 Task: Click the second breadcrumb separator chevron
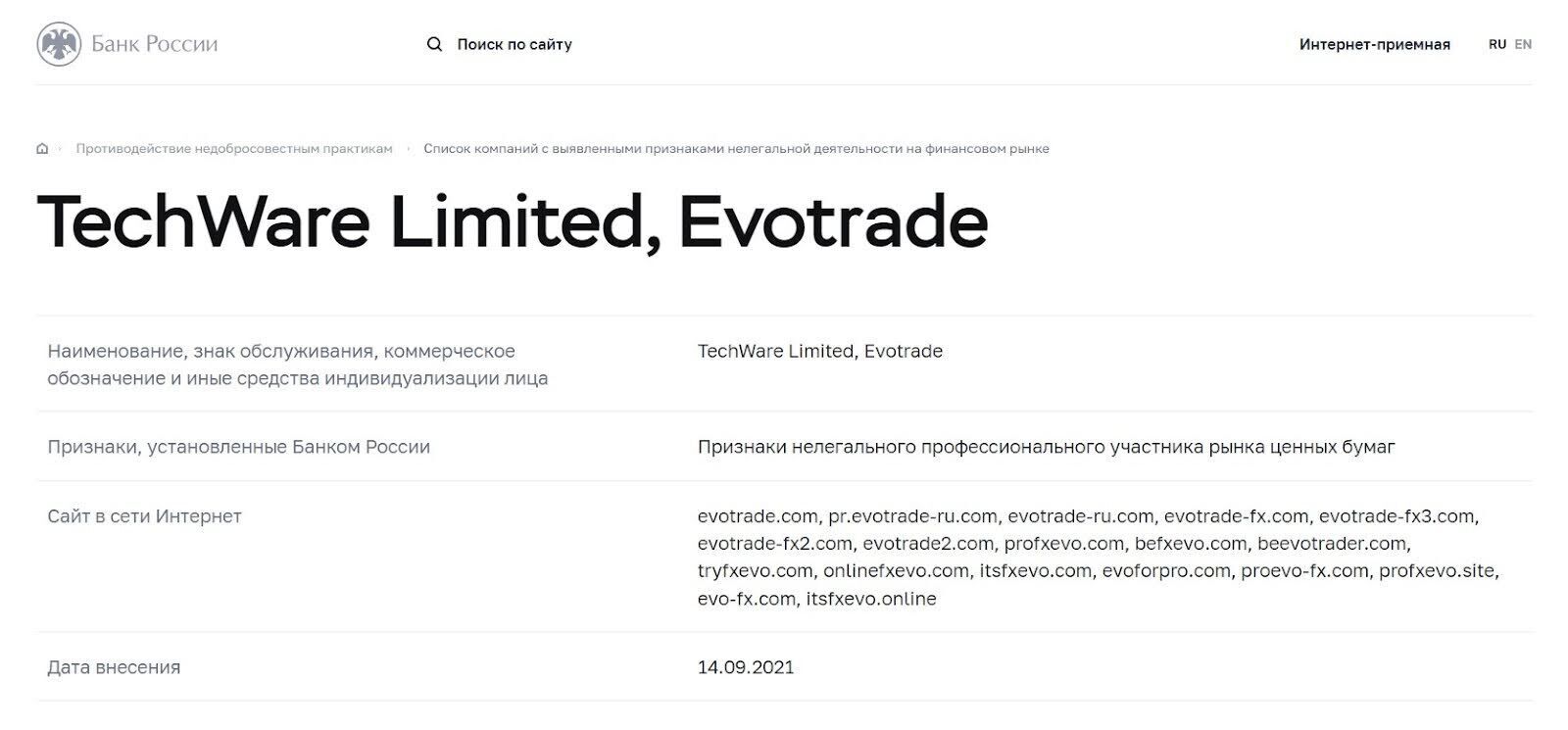coord(408,149)
